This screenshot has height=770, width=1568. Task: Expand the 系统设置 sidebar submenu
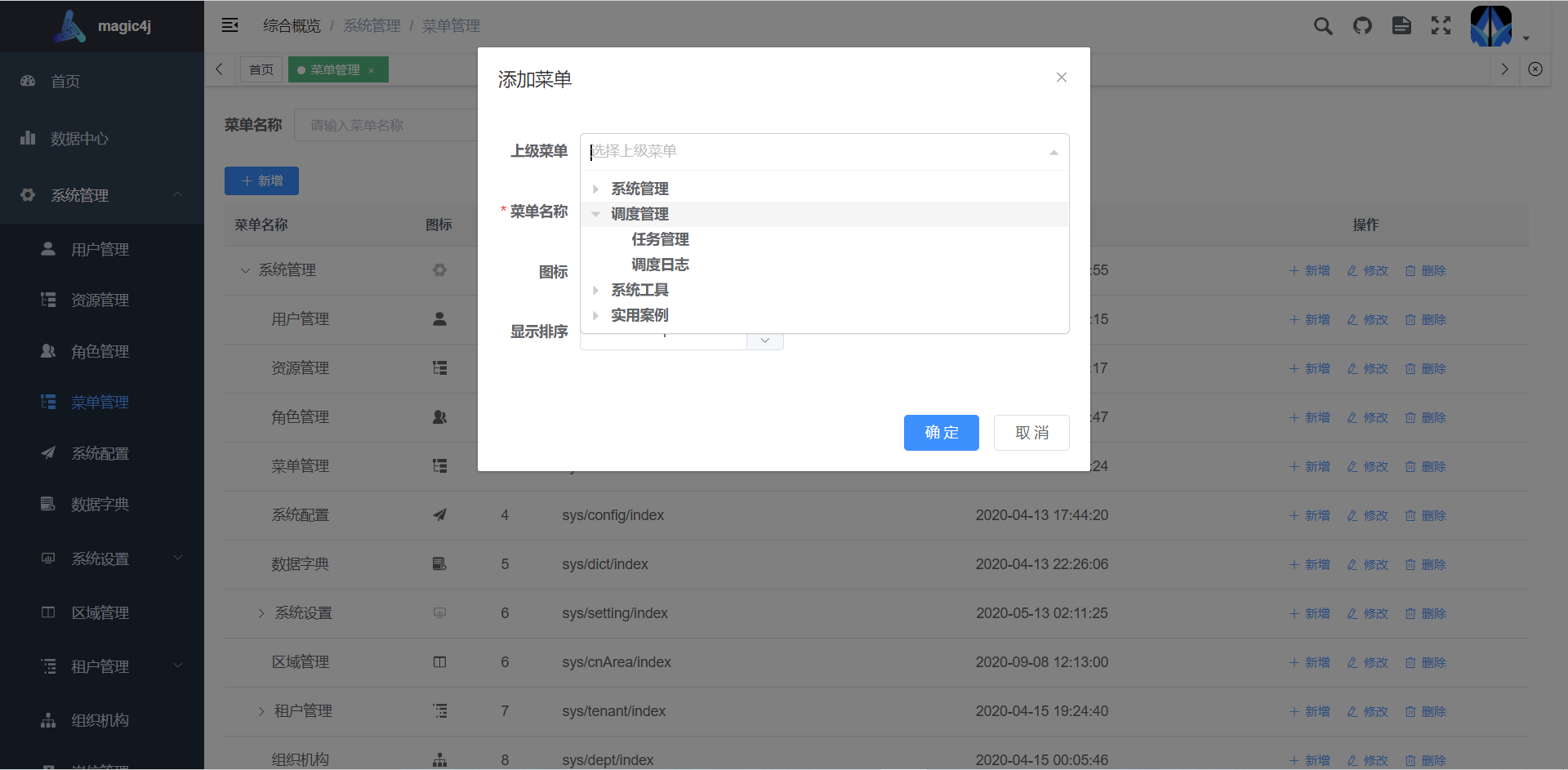click(x=177, y=558)
